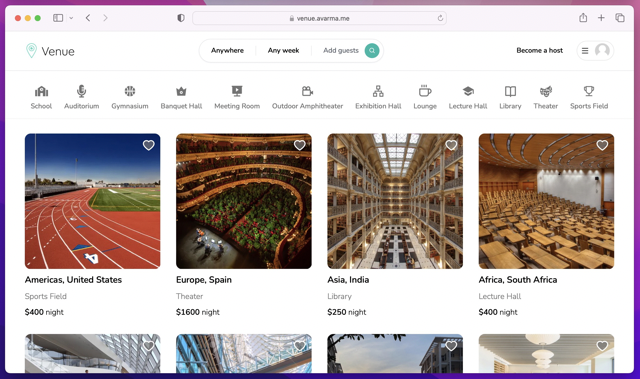Image resolution: width=640 pixels, height=379 pixels.
Task: Click the Venue brand name
Action: coord(58,51)
